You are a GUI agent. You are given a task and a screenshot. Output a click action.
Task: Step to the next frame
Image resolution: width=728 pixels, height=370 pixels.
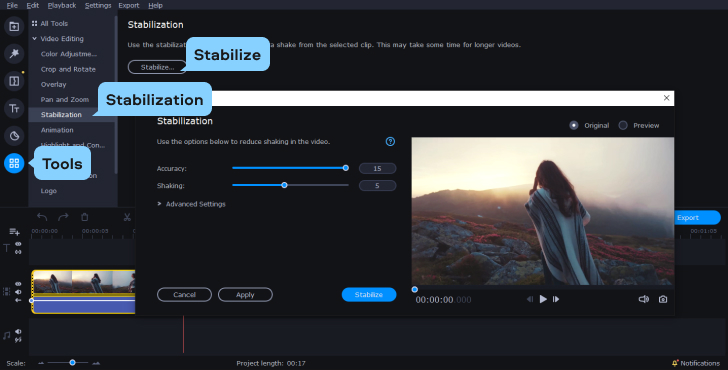[x=556, y=299]
